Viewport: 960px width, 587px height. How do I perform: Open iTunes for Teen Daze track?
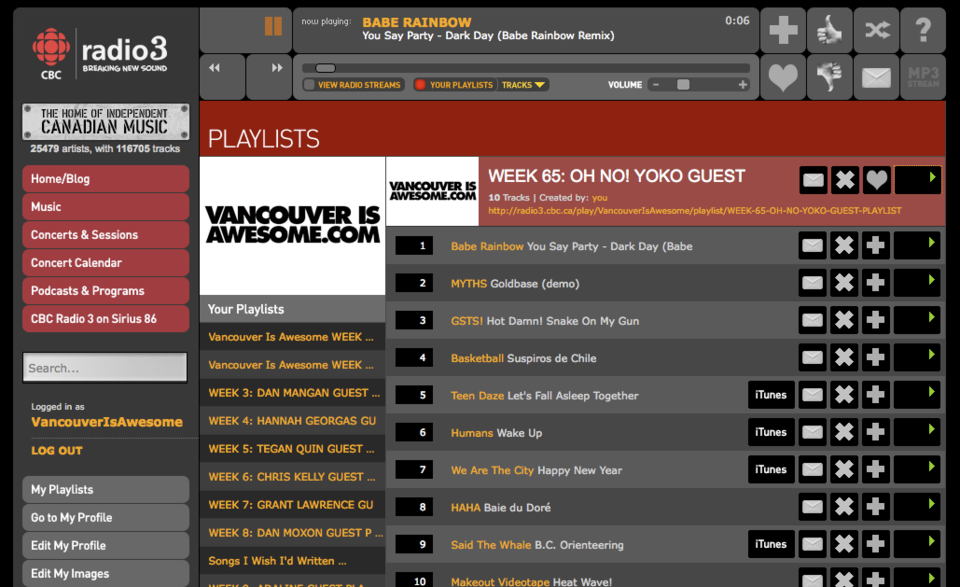(771, 395)
